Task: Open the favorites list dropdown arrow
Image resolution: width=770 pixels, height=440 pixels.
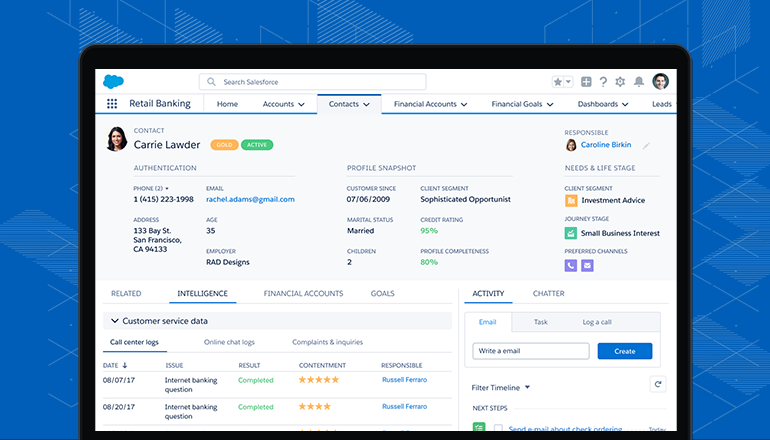Action: pyautogui.click(x=568, y=82)
